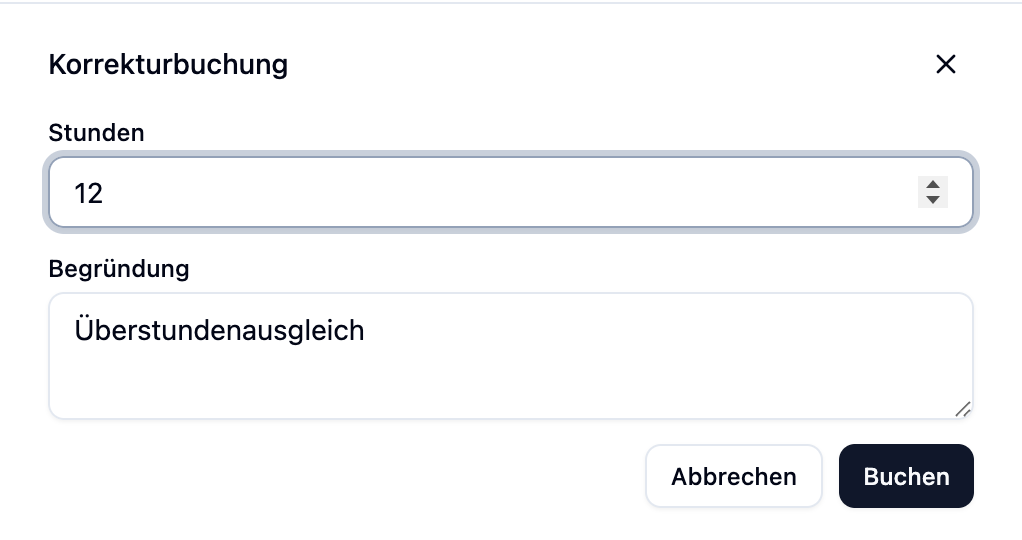Click the Begründung field label
This screenshot has width=1022, height=540.
tap(118, 269)
